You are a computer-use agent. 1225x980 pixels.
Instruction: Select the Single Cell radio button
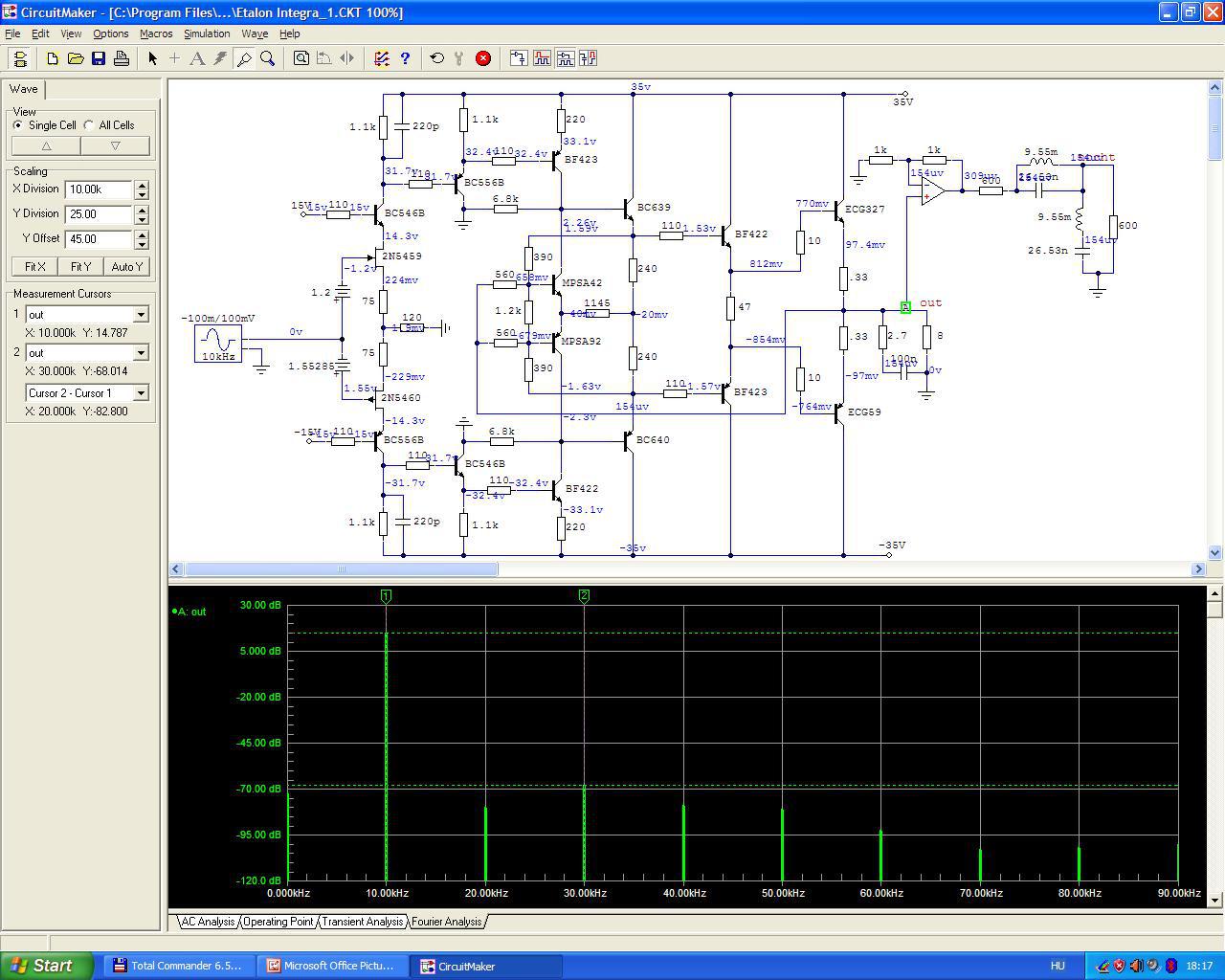click(18, 125)
